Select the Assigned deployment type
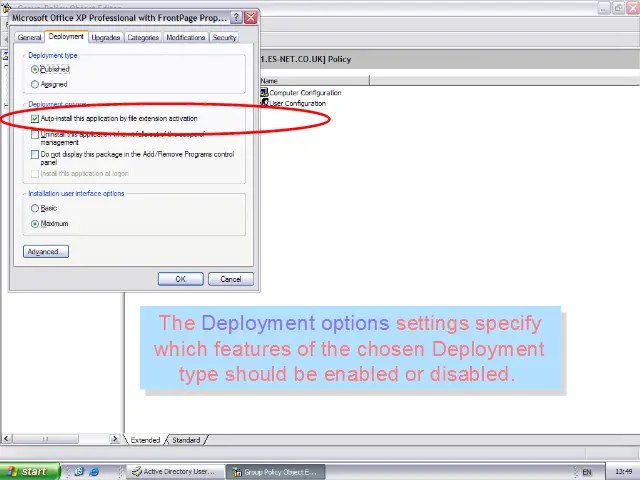 (x=36, y=85)
